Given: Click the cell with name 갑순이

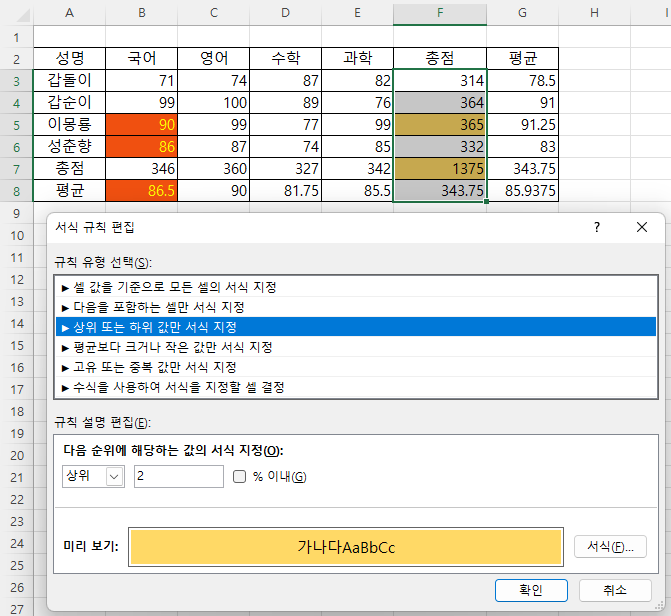Looking at the screenshot, I should [69, 102].
